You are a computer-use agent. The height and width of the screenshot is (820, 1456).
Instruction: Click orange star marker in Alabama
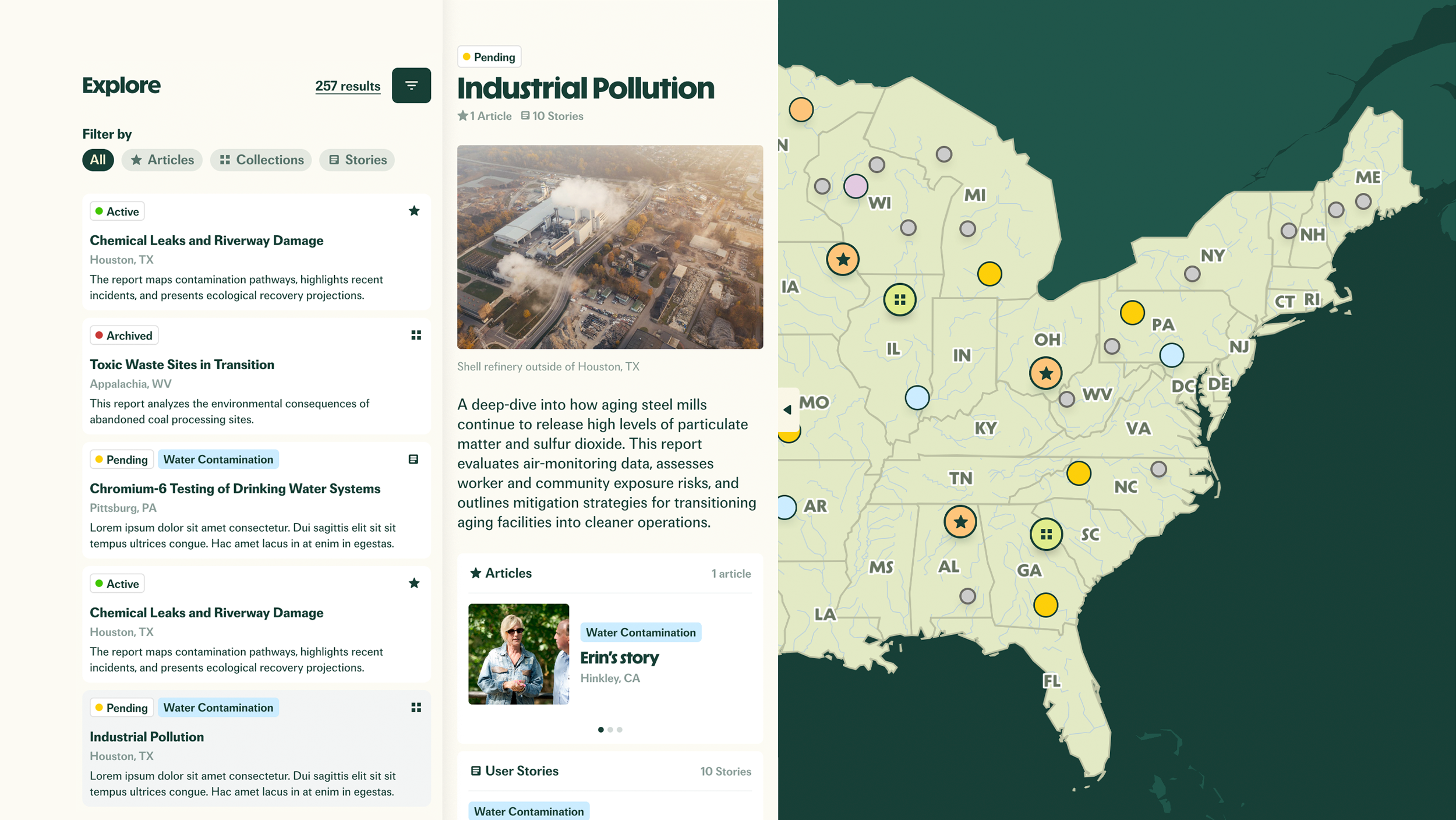click(x=960, y=522)
